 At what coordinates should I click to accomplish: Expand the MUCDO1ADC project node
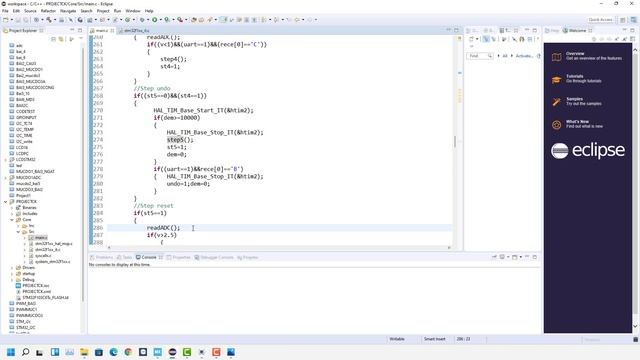coord(6,178)
